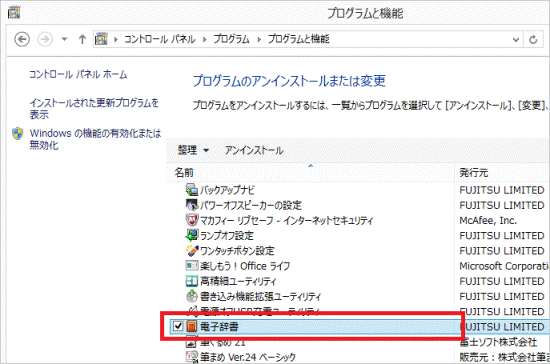Open コントロール パネル ホーム link
This screenshot has width=550, height=364.
point(78,74)
